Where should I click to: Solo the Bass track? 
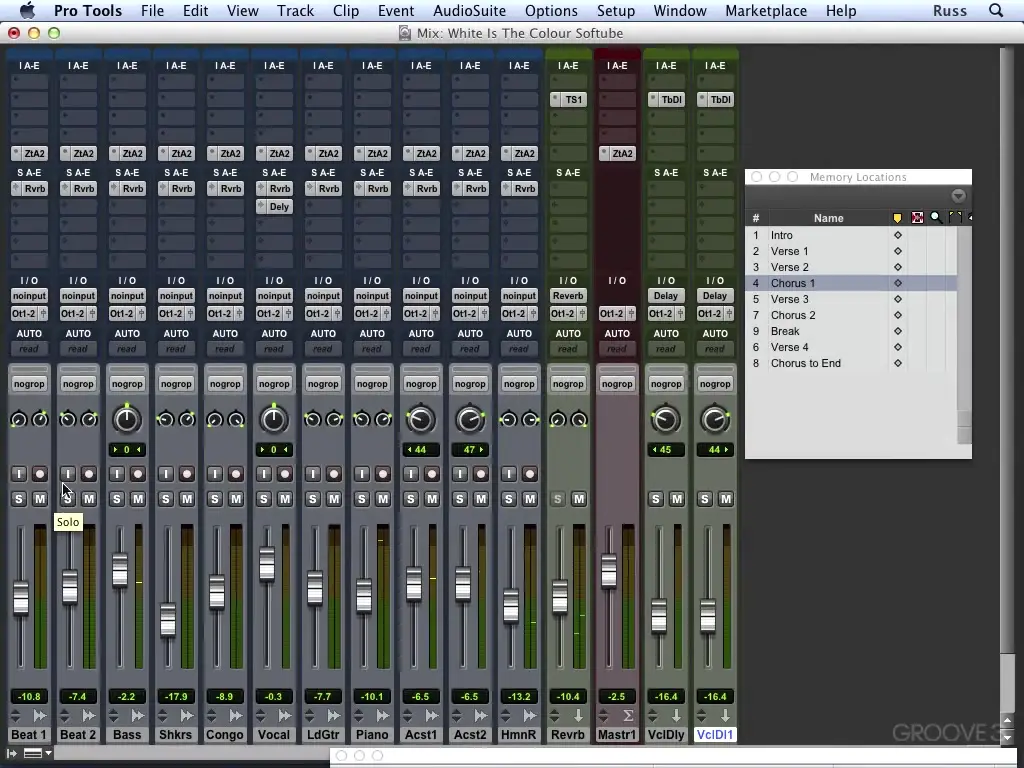[116, 499]
